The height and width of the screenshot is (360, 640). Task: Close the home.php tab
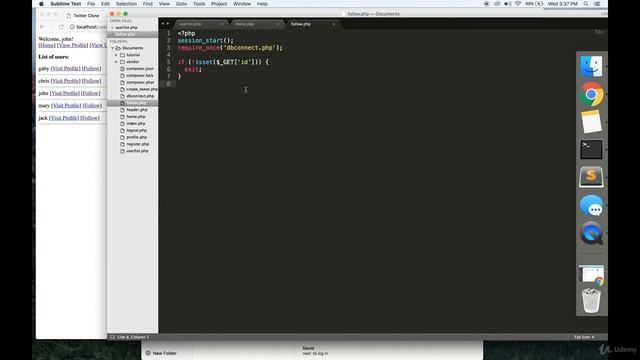pos(278,24)
